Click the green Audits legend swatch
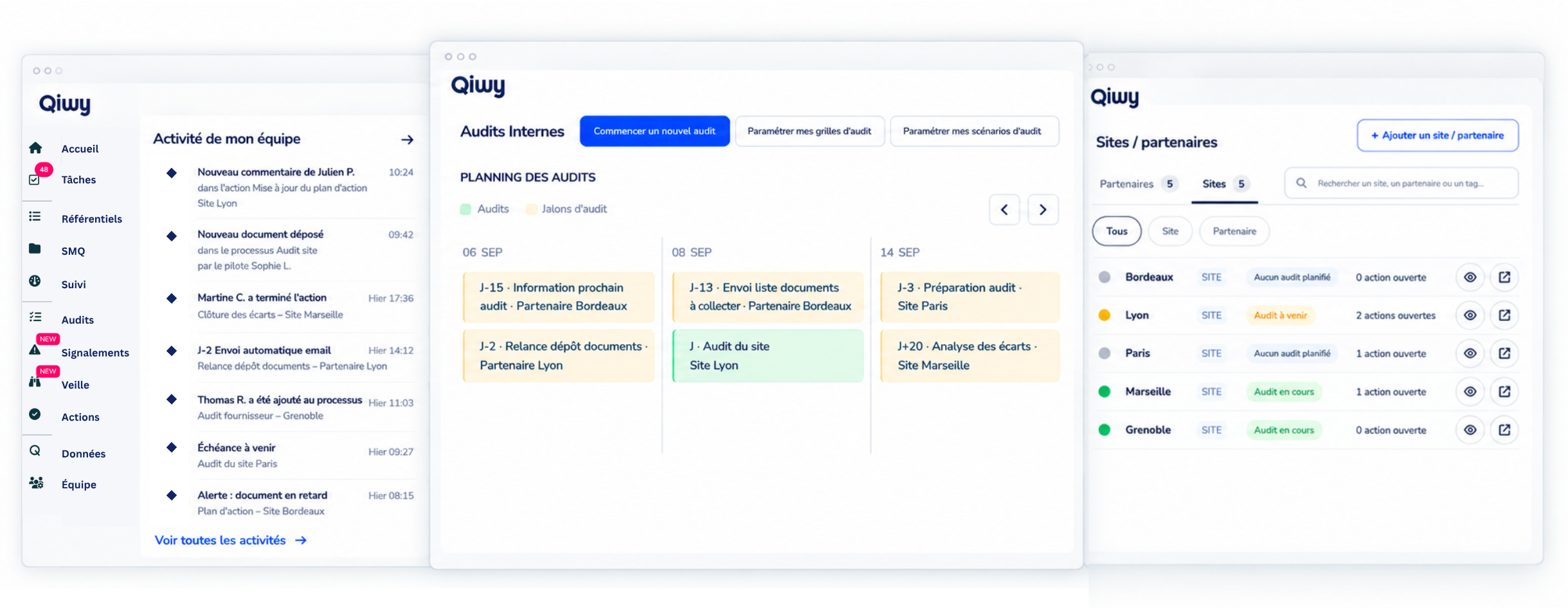The height and width of the screenshot is (608, 1568). tap(465, 209)
